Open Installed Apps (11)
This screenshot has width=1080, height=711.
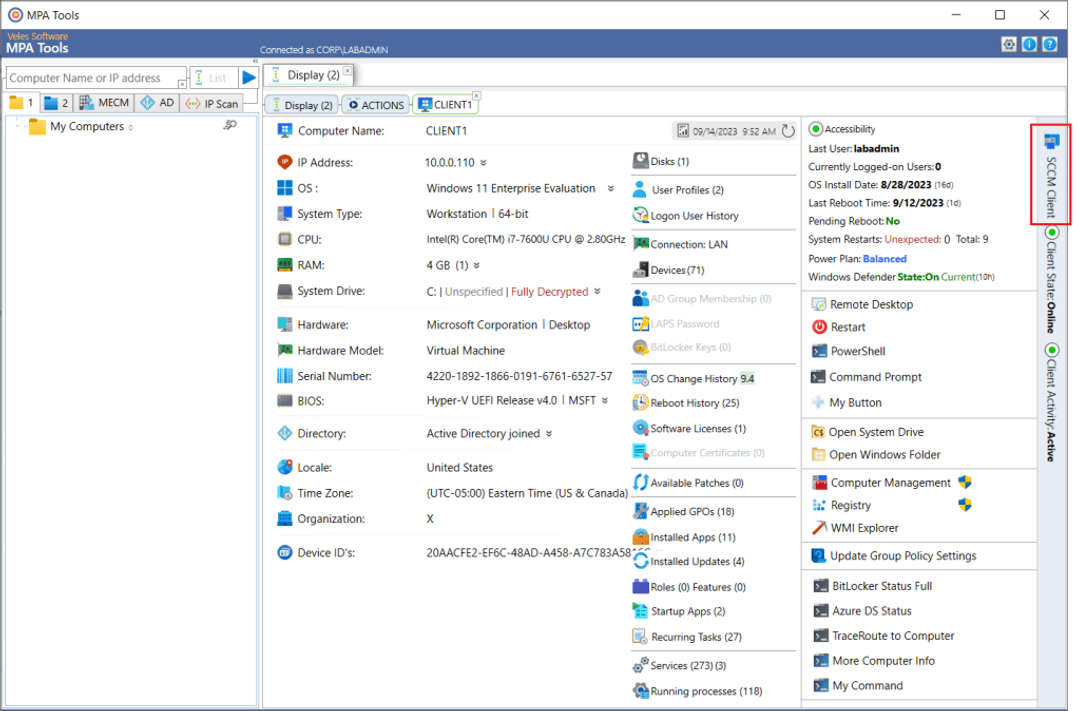click(685, 537)
